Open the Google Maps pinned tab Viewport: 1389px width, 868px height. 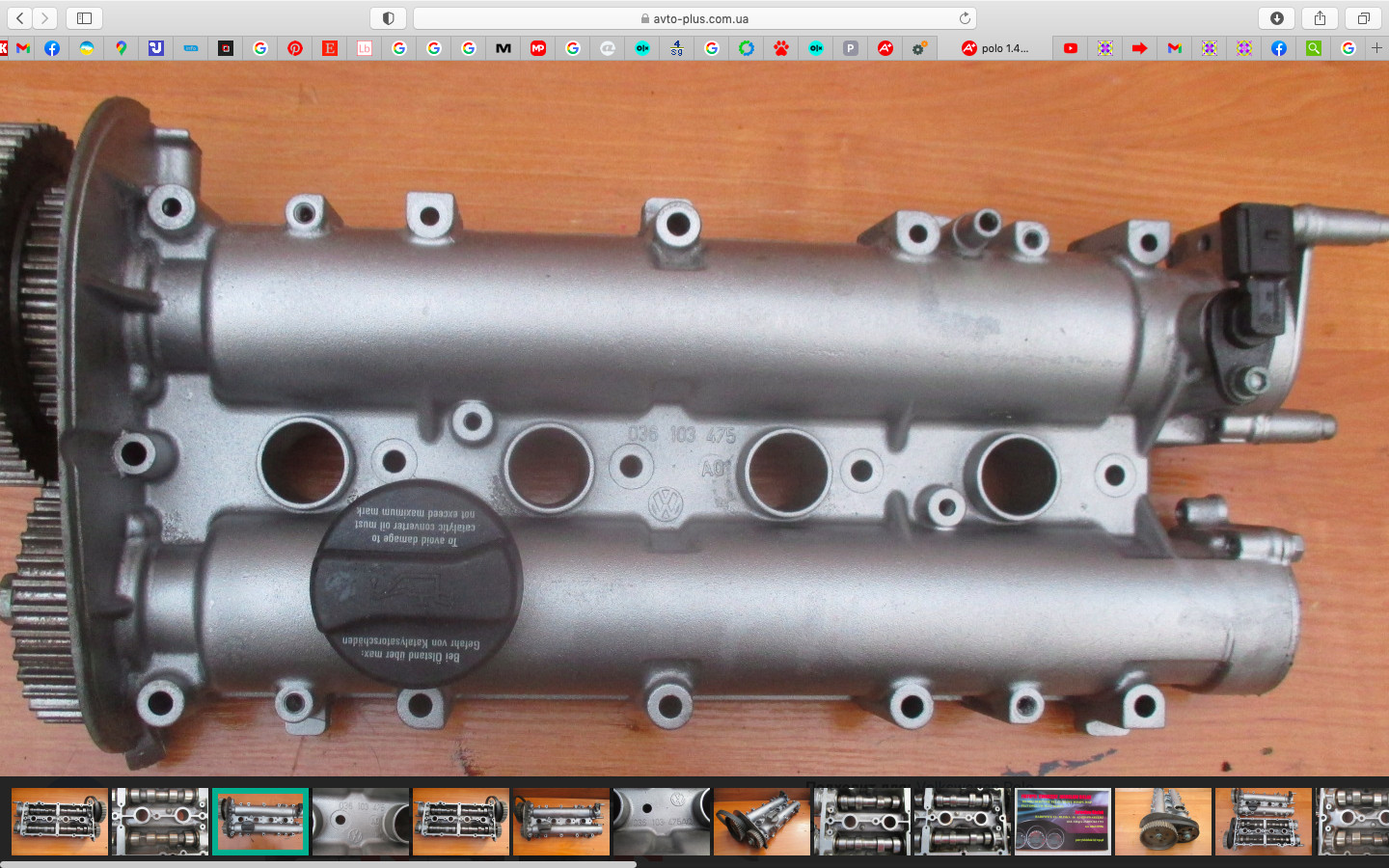click(122, 48)
